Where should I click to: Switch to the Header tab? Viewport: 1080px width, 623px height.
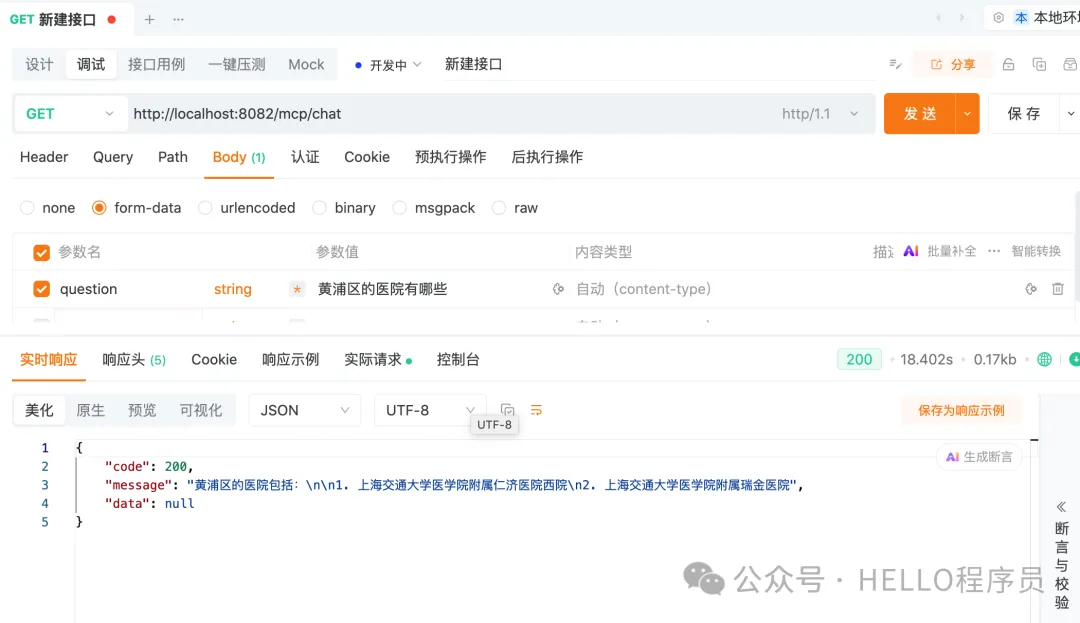(x=44, y=157)
